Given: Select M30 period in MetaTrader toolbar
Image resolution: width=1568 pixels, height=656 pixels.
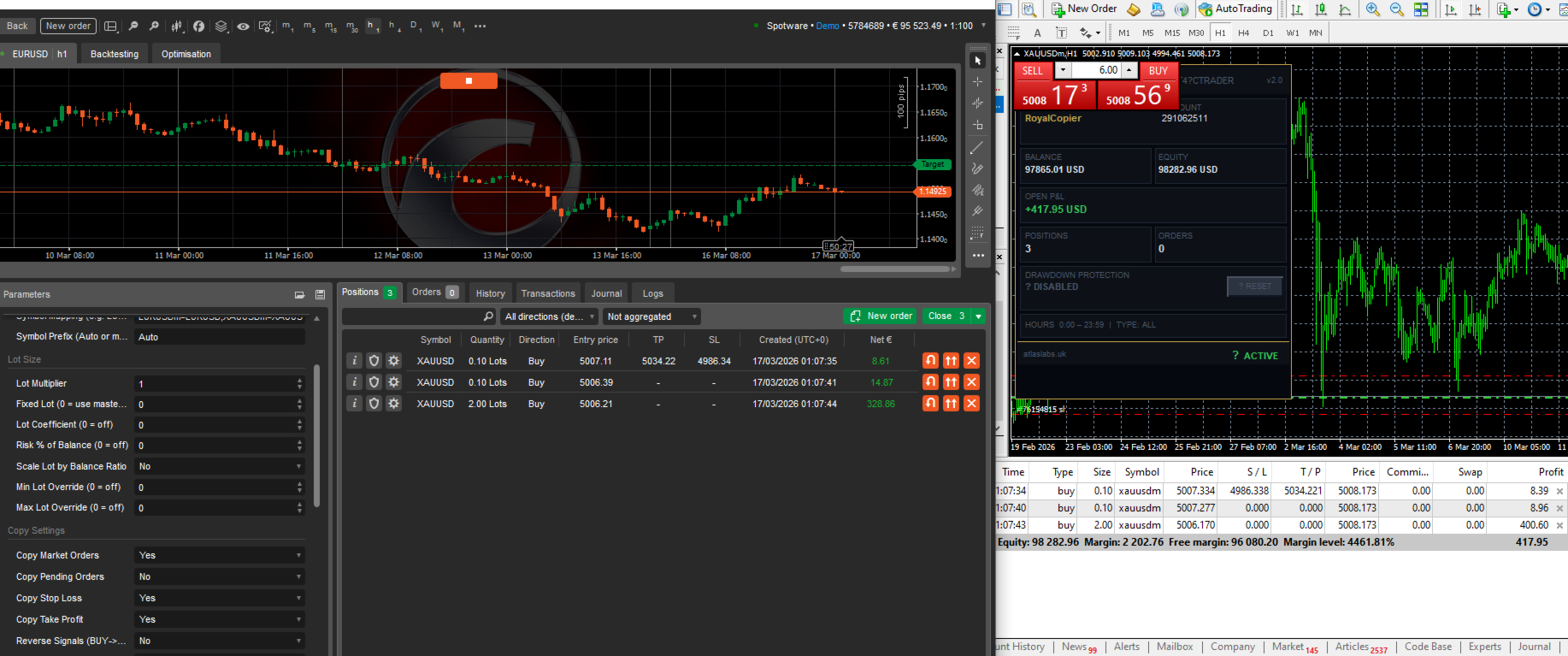Looking at the screenshot, I should click(x=1196, y=33).
